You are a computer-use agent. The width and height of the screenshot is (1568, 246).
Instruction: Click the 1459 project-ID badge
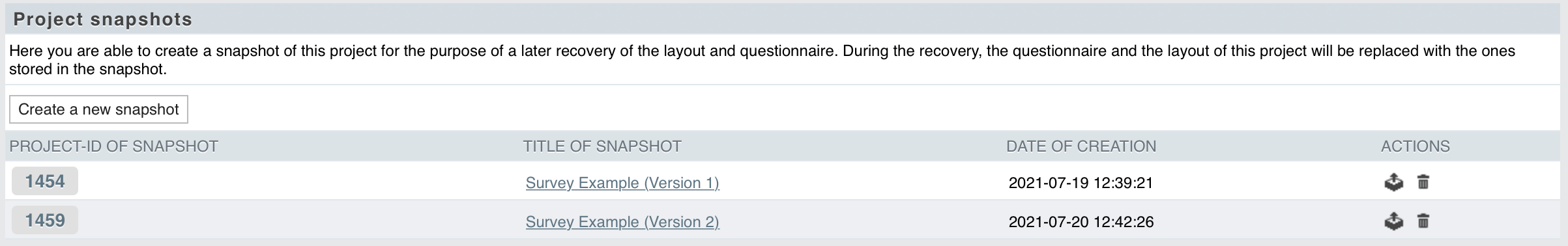[45, 220]
